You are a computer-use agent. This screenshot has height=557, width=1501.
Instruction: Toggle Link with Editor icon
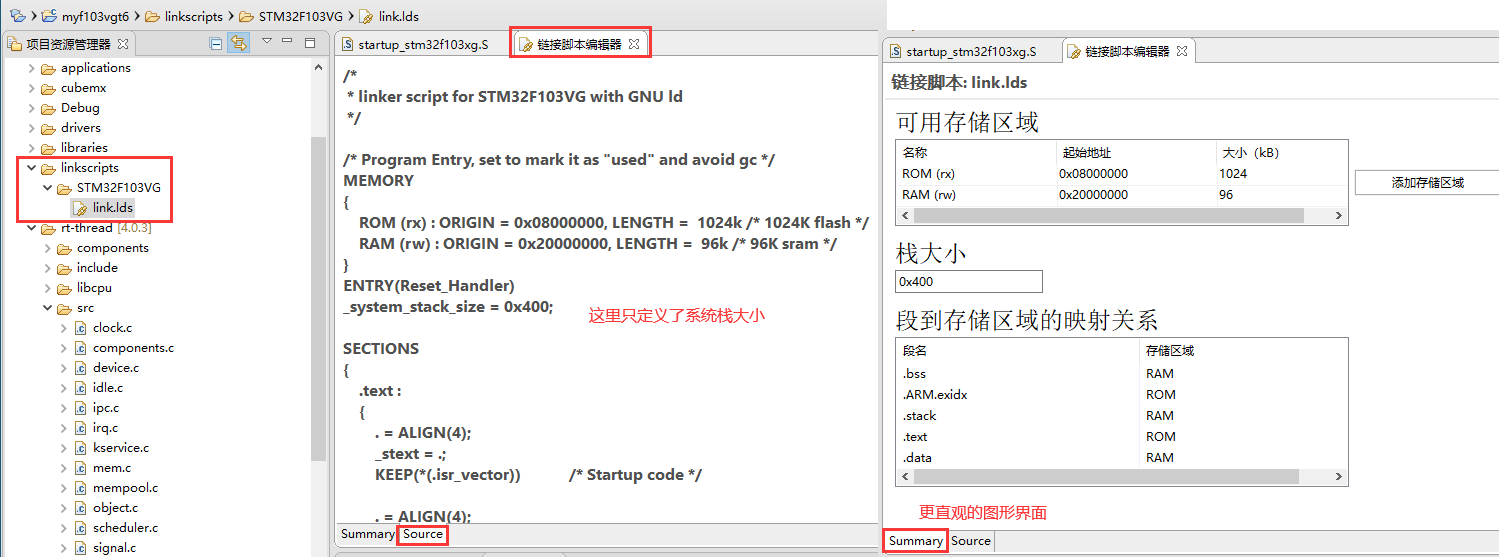[238, 43]
